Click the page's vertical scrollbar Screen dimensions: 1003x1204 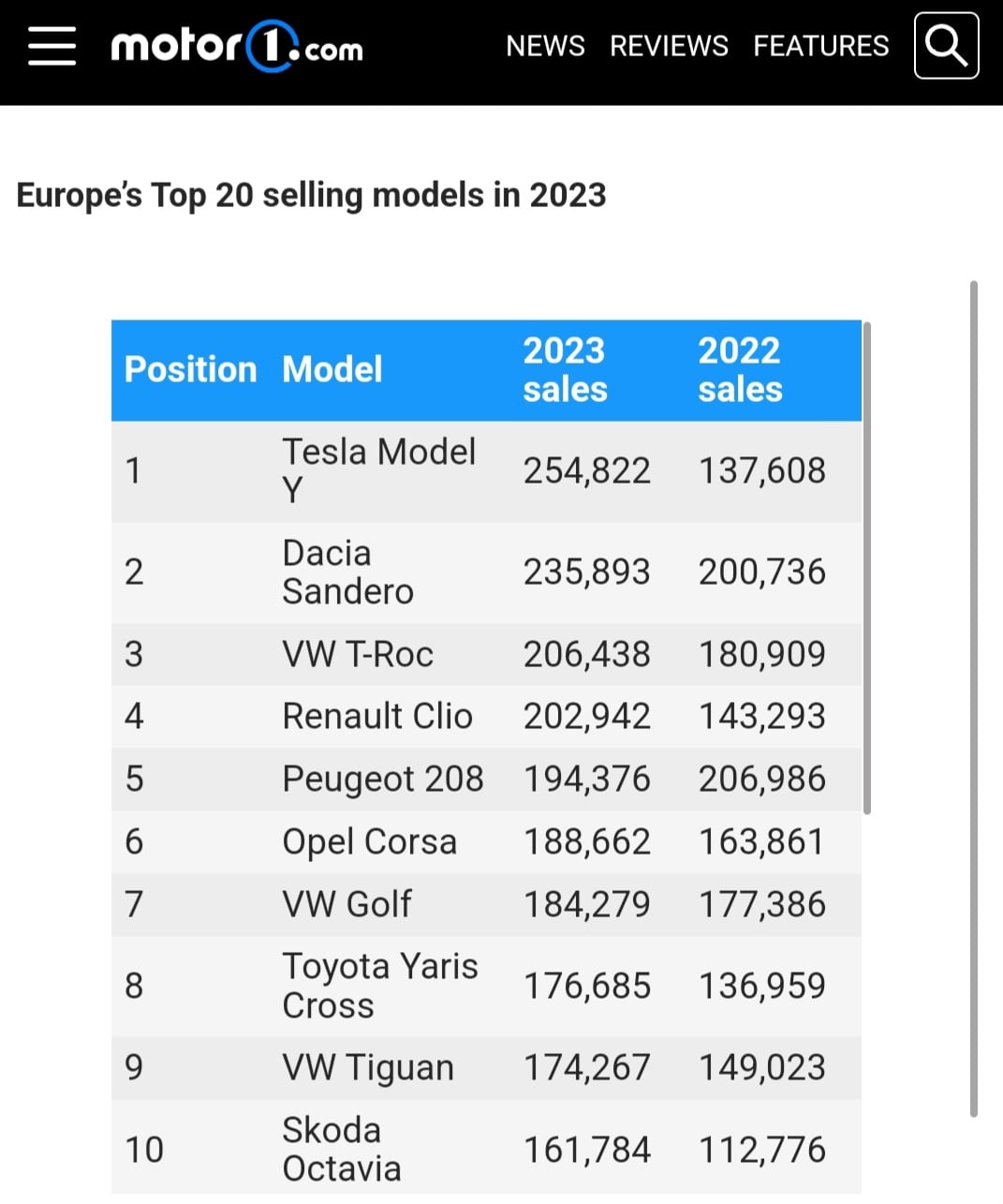click(x=974, y=699)
